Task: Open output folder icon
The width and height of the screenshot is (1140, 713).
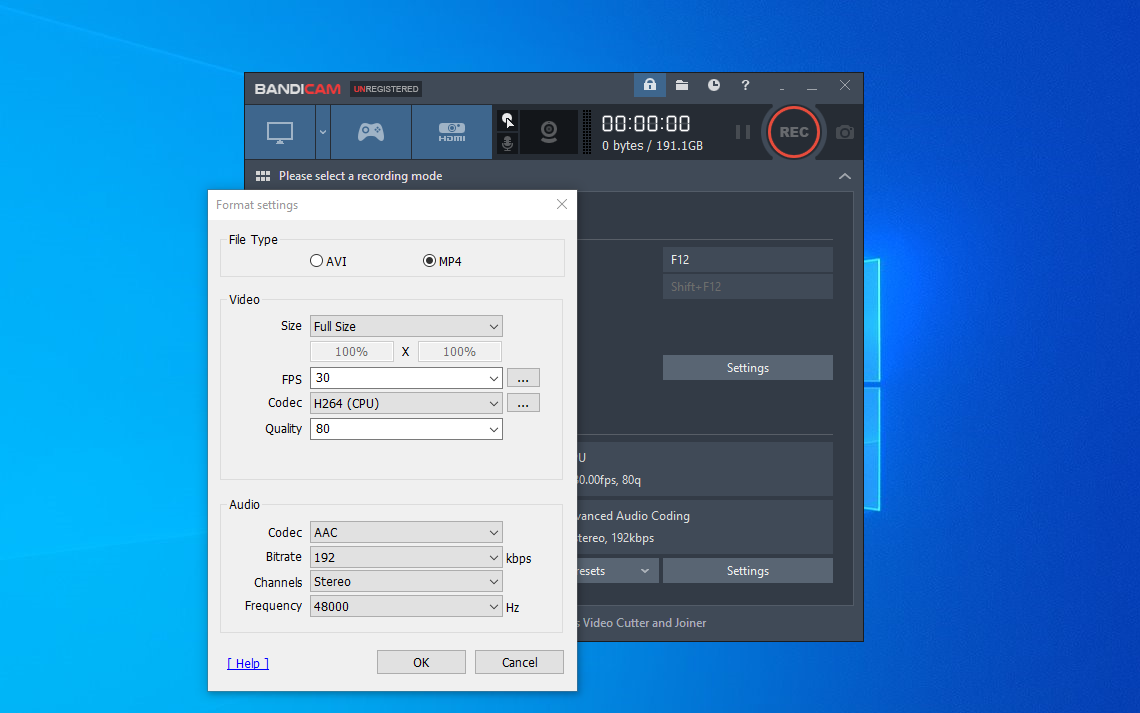Action: (x=682, y=85)
